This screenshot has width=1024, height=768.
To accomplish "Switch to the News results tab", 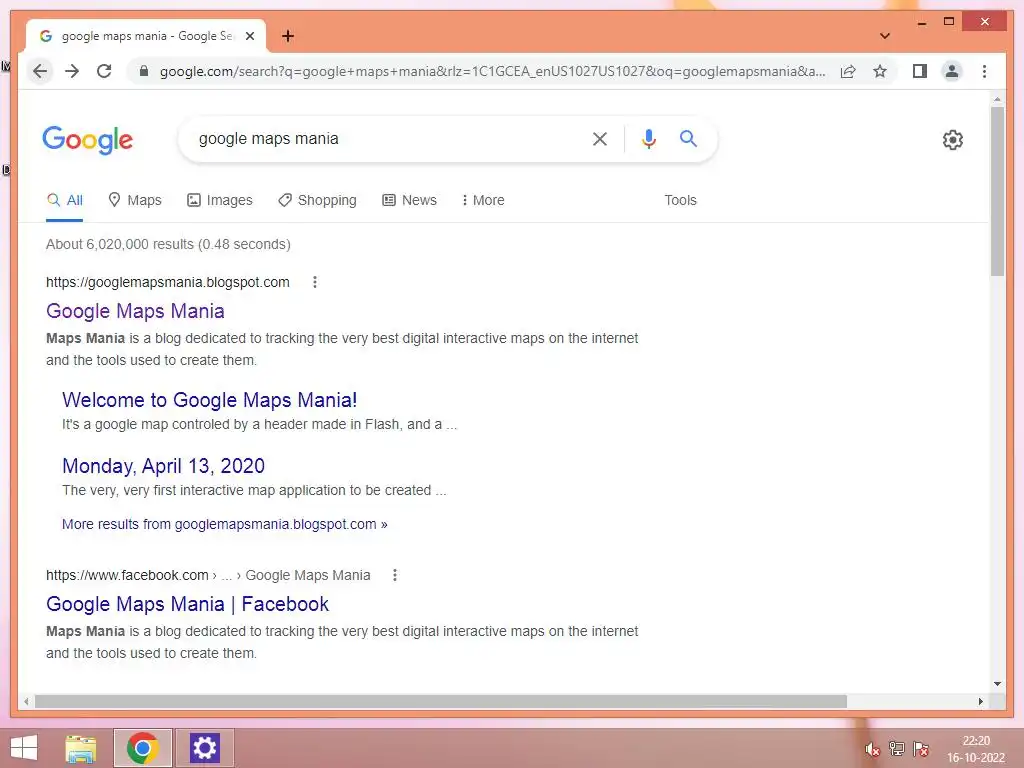I will 409,200.
